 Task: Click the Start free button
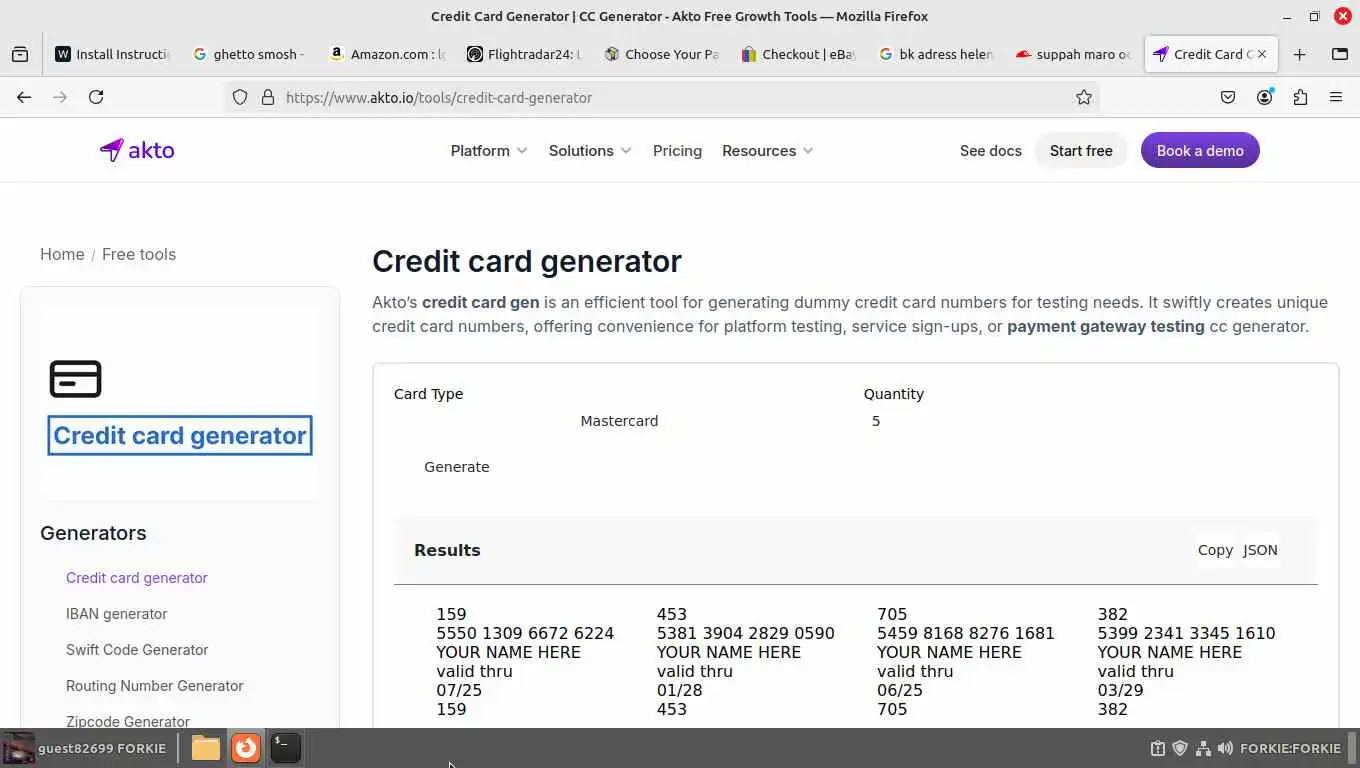tap(1081, 151)
